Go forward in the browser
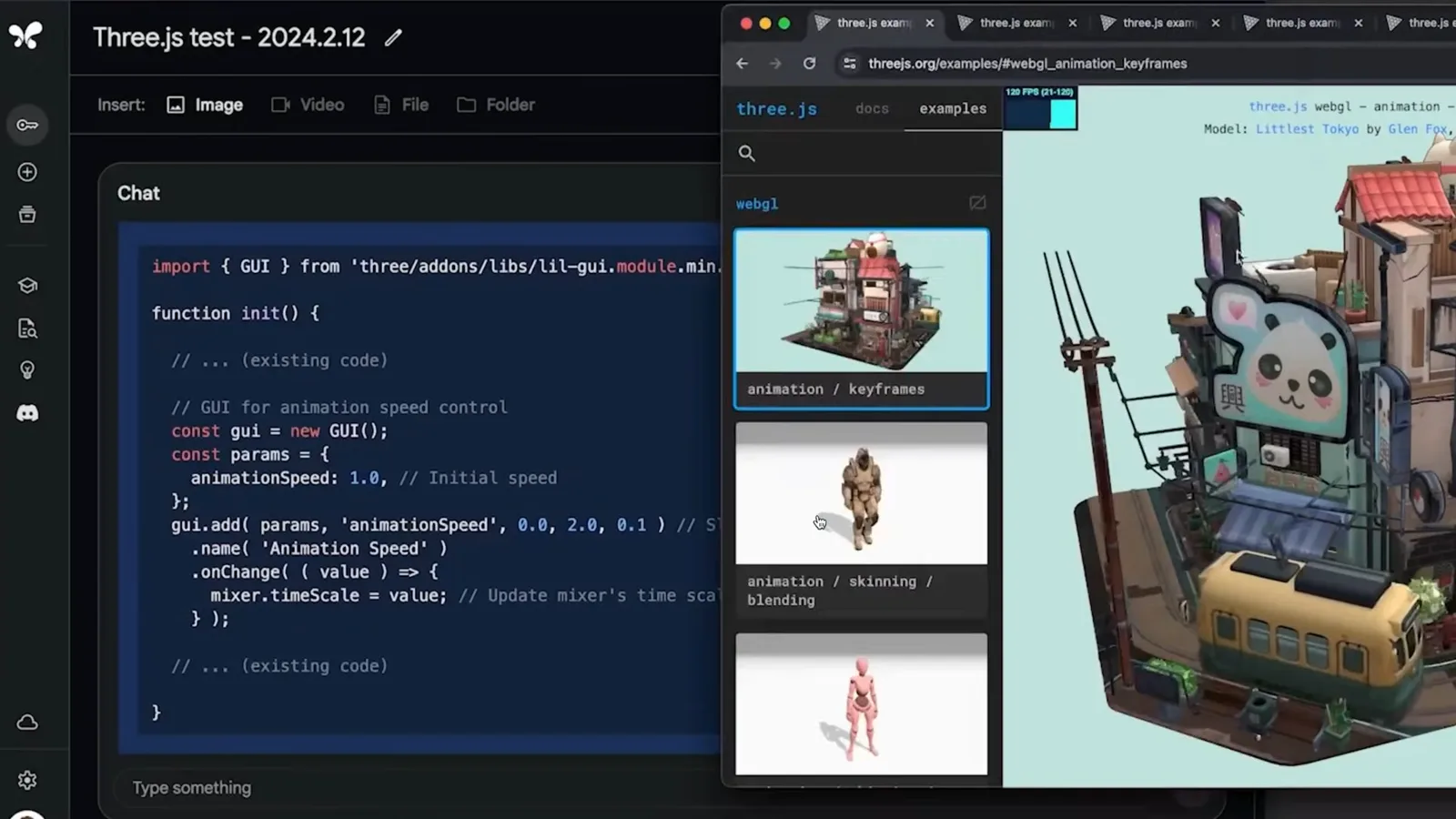The height and width of the screenshot is (819, 1456). [775, 64]
